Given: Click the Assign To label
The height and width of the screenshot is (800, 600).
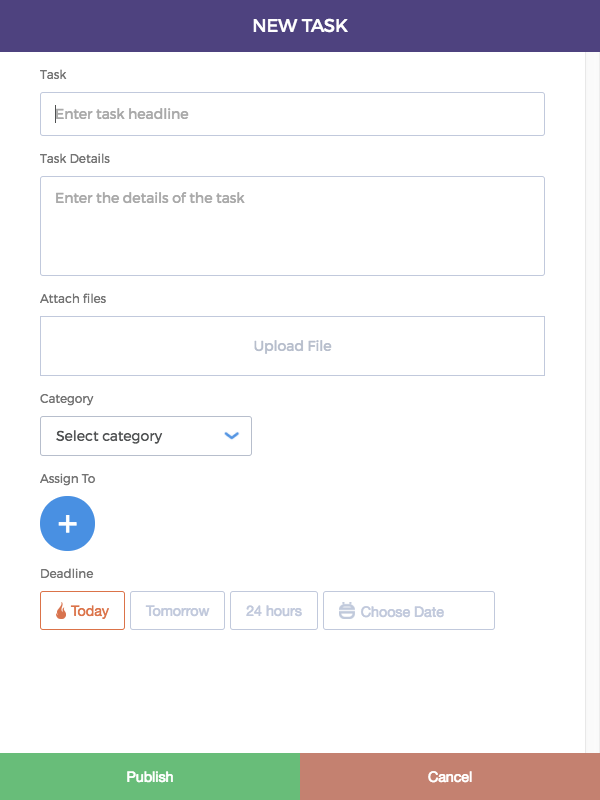Looking at the screenshot, I should coord(68,479).
